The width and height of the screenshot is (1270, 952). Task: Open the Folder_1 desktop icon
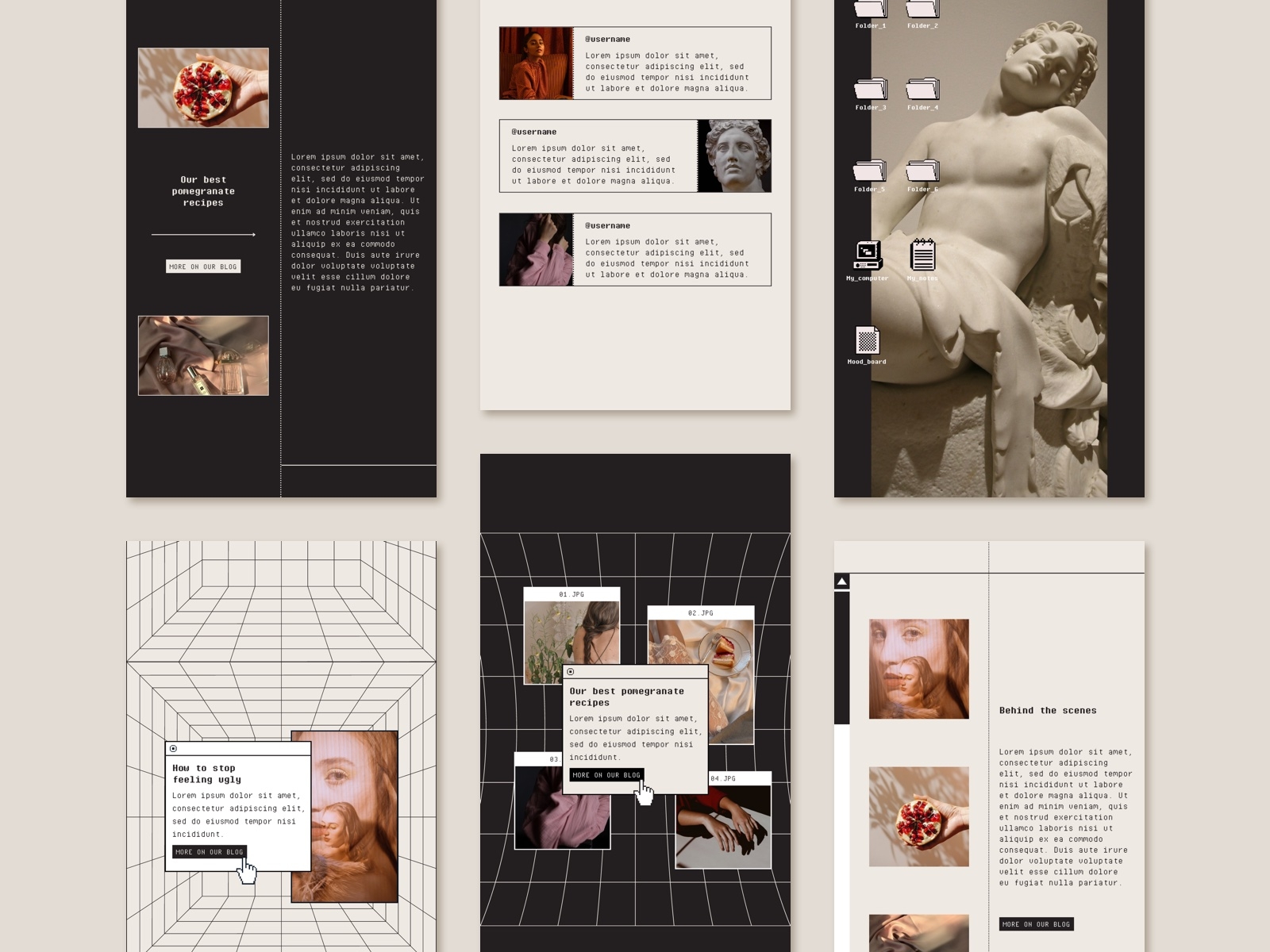point(870,10)
